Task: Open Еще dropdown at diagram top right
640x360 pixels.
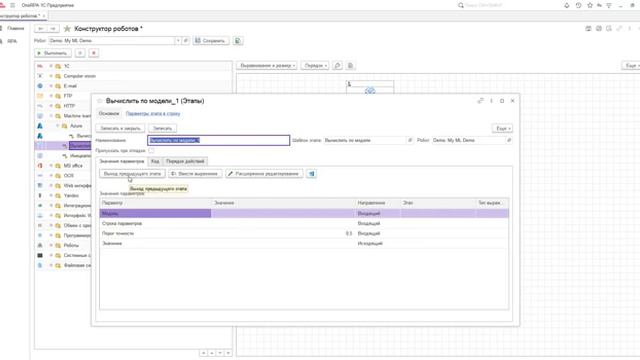Action: (x=631, y=65)
